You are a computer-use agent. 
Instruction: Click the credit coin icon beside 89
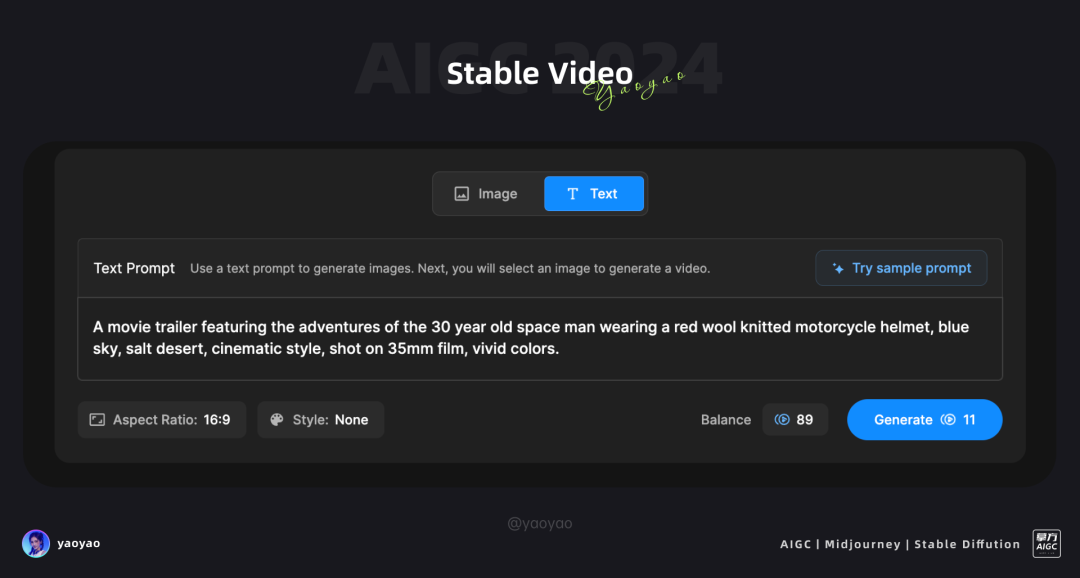coord(782,420)
